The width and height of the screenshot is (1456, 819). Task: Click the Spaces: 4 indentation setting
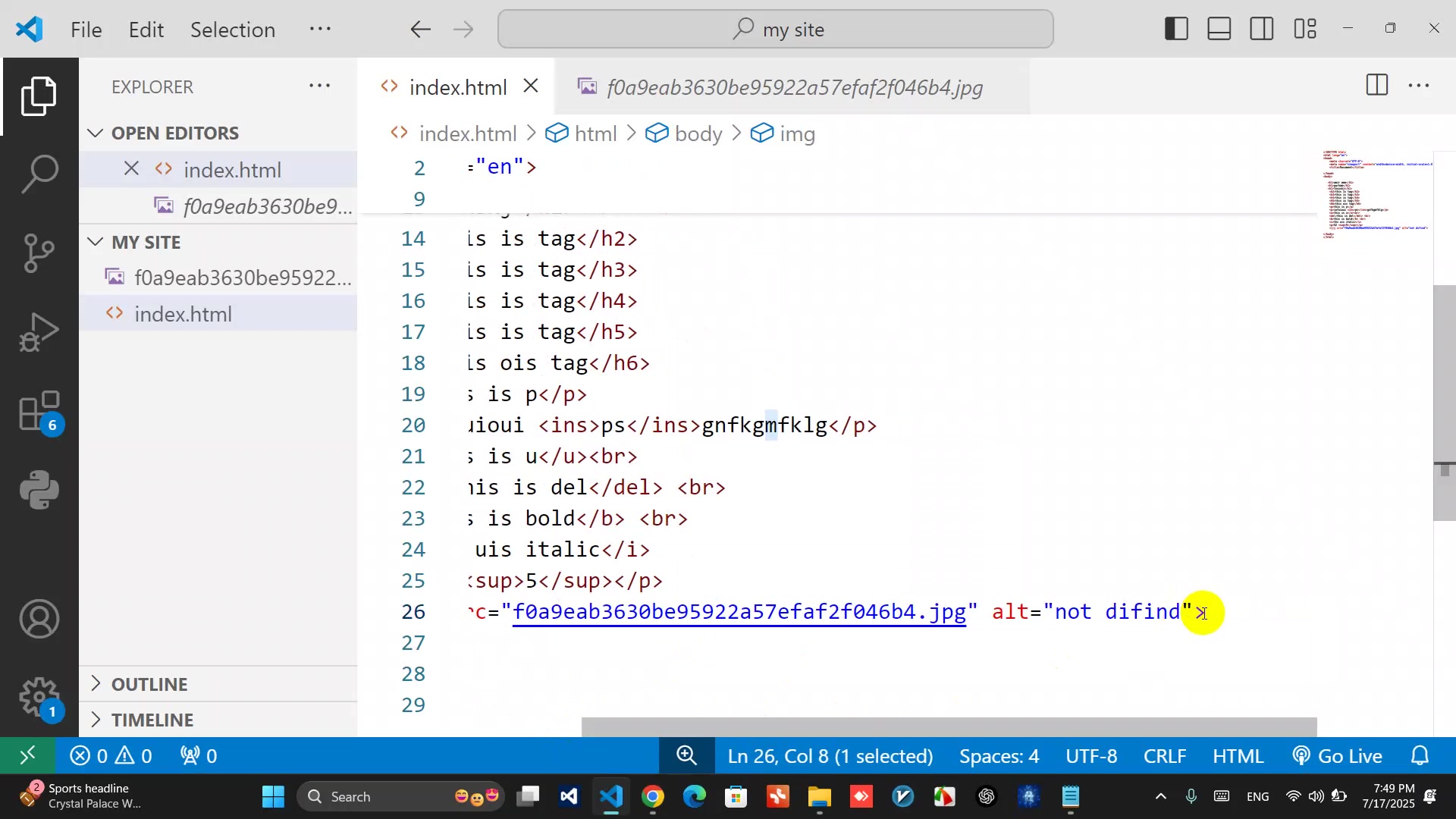[x=999, y=756]
